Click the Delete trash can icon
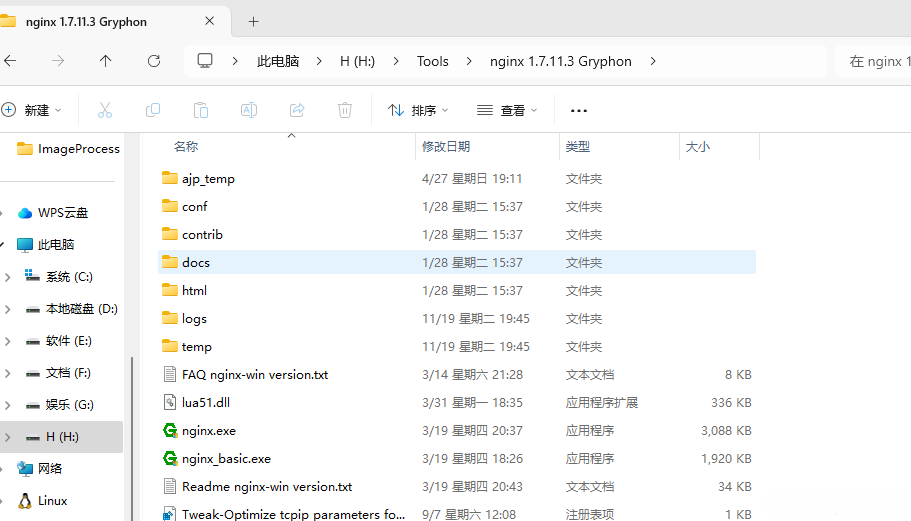The height and width of the screenshot is (521, 911). coord(345,110)
